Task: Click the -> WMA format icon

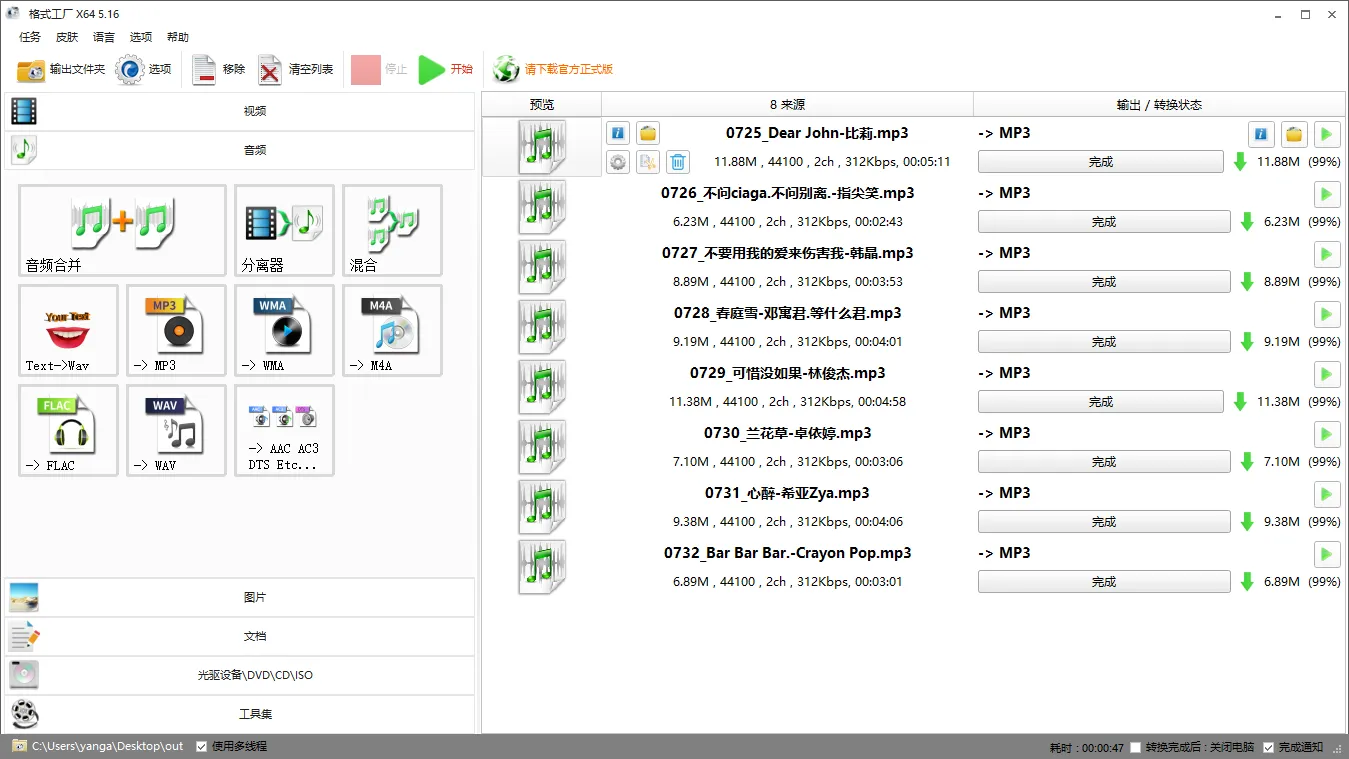Action: coord(284,330)
